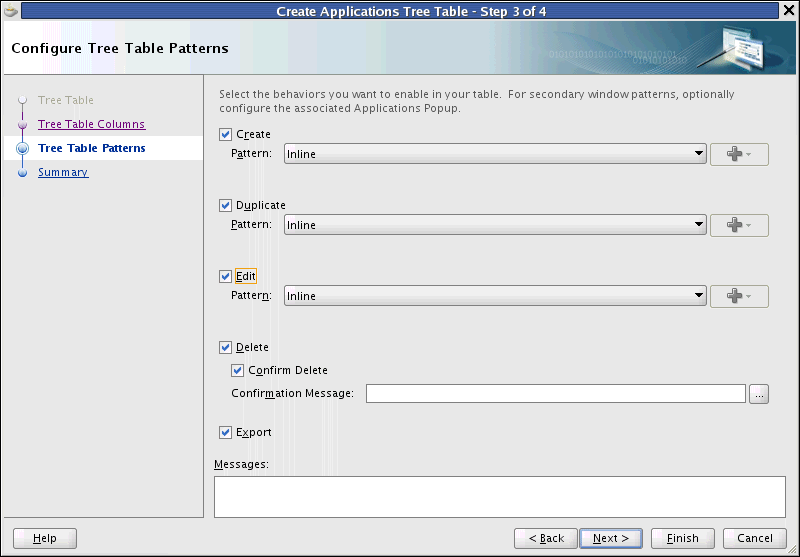800x557 pixels.
Task: Click the Summary step bullet in wizard
Action: click(x=22, y=173)
